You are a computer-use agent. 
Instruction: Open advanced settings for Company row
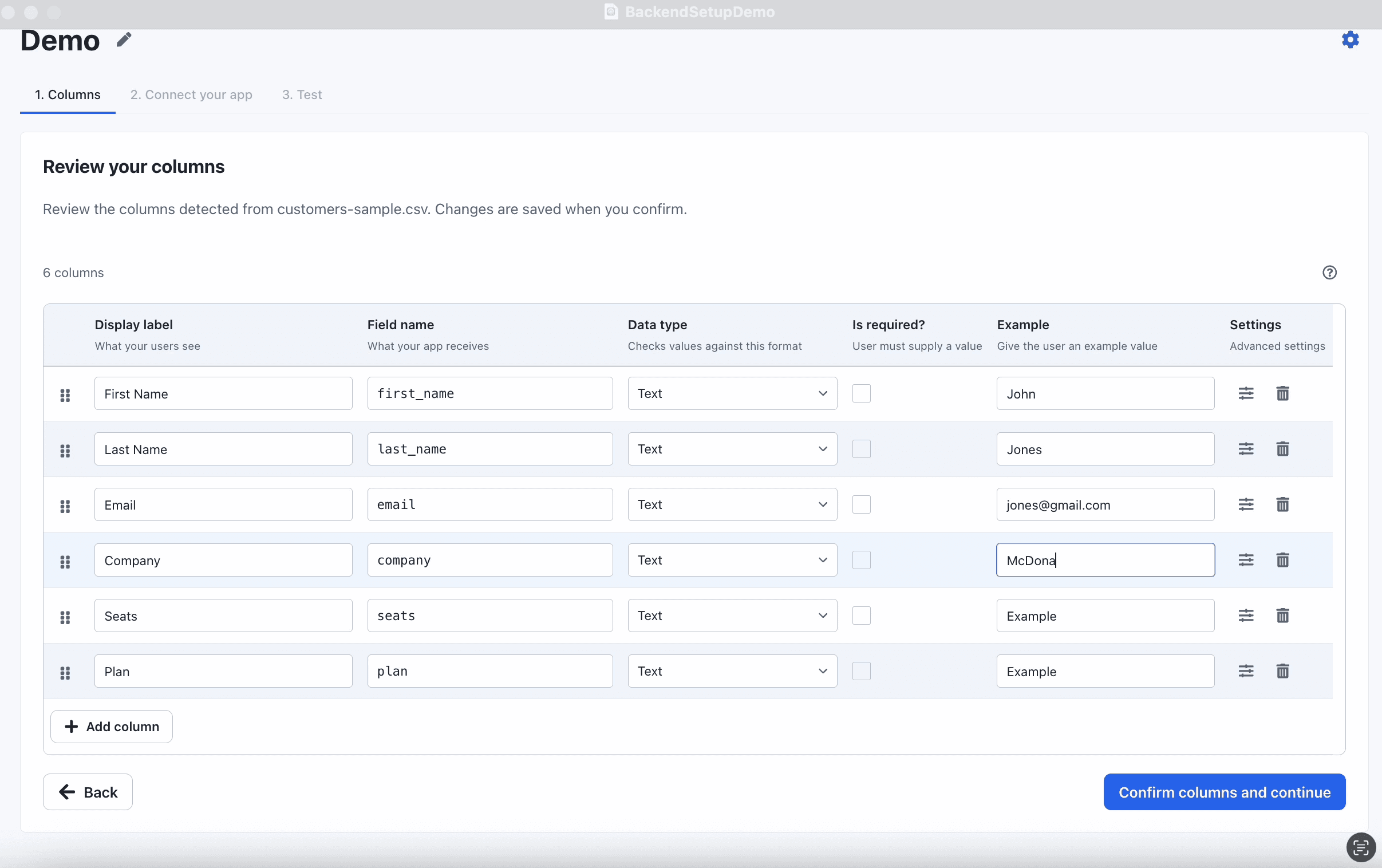point(1245,560)
